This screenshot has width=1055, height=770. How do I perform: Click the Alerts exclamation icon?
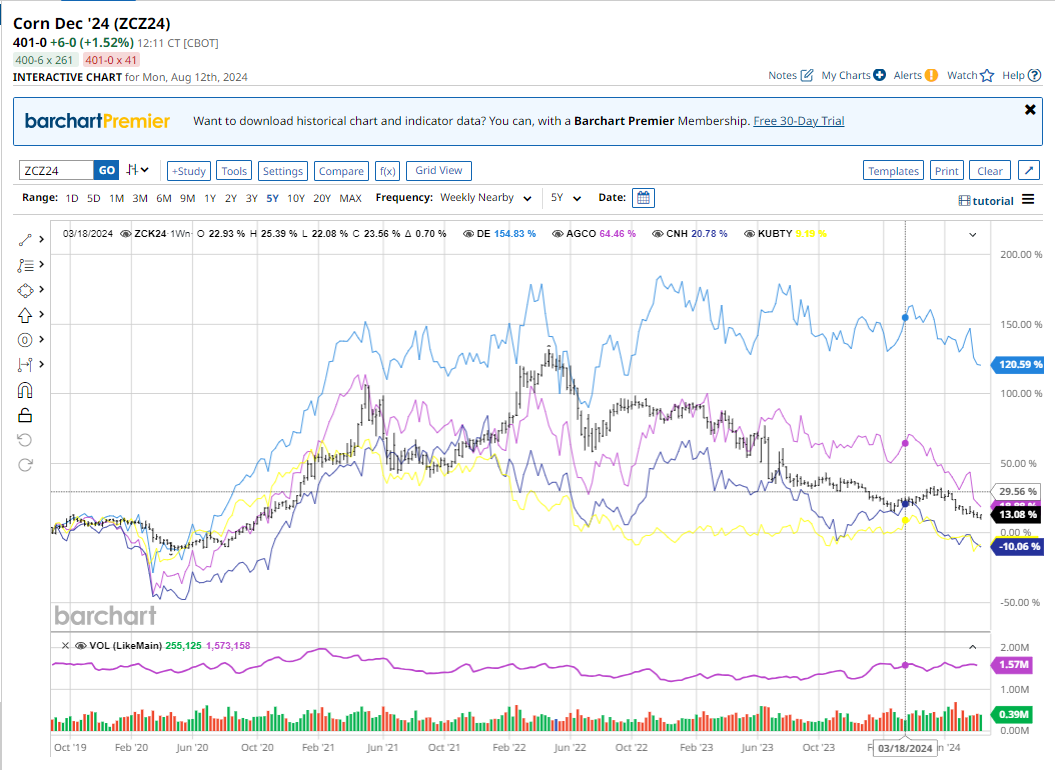click(x=931, y=75)
